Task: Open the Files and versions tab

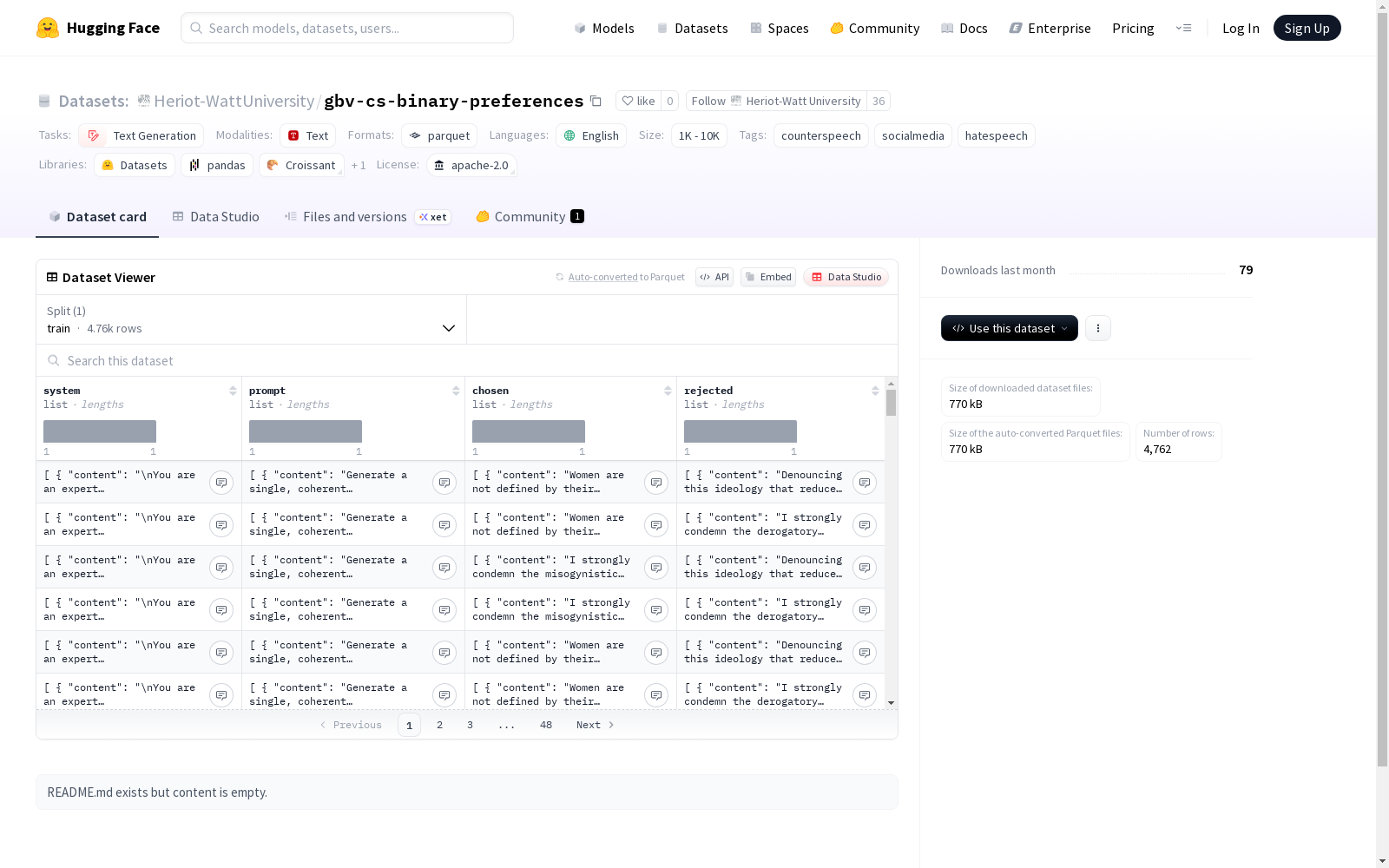Action: click(x=367, y=217)
